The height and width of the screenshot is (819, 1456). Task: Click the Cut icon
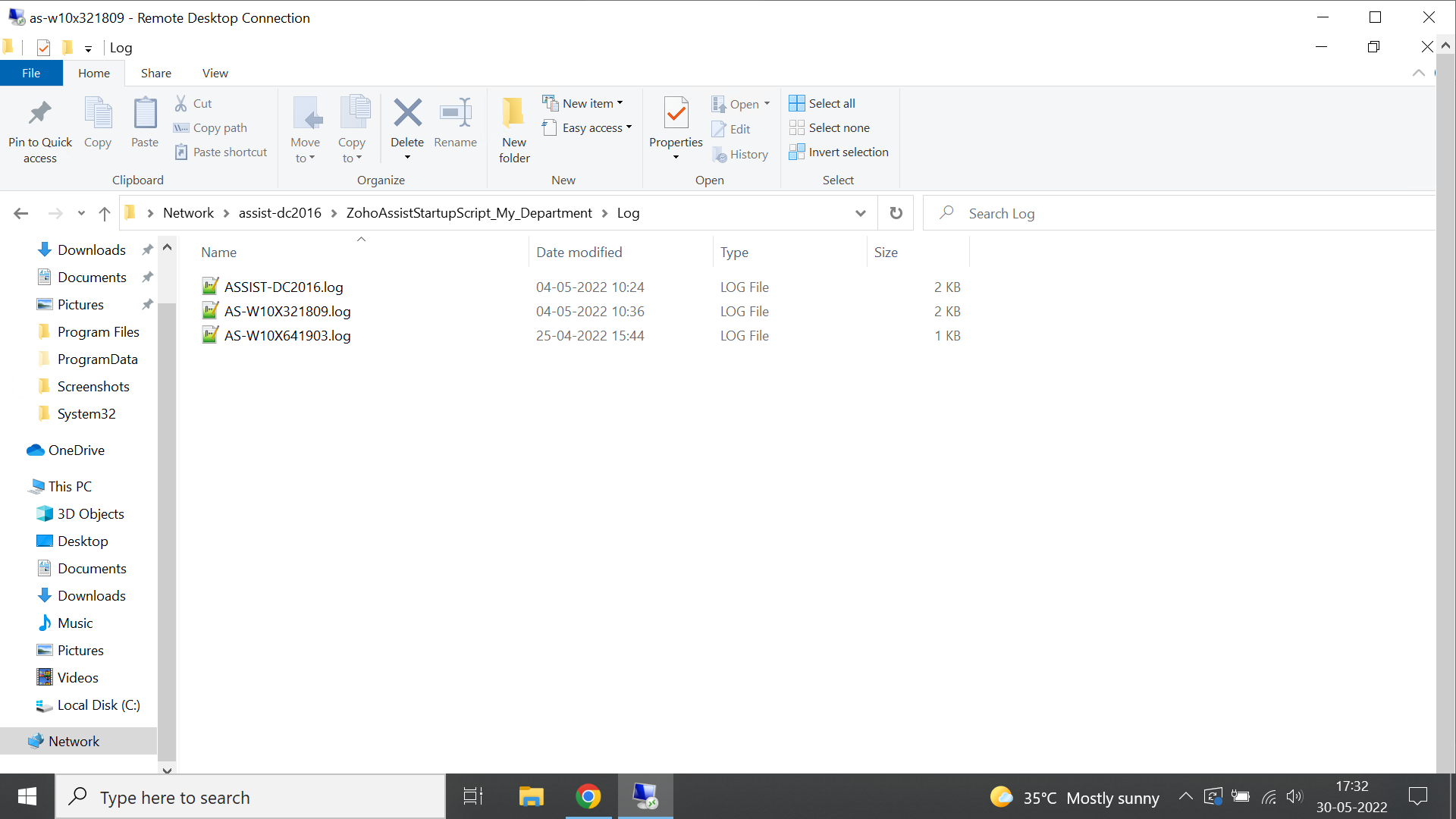pyautogui.click(x=193, y=103)
